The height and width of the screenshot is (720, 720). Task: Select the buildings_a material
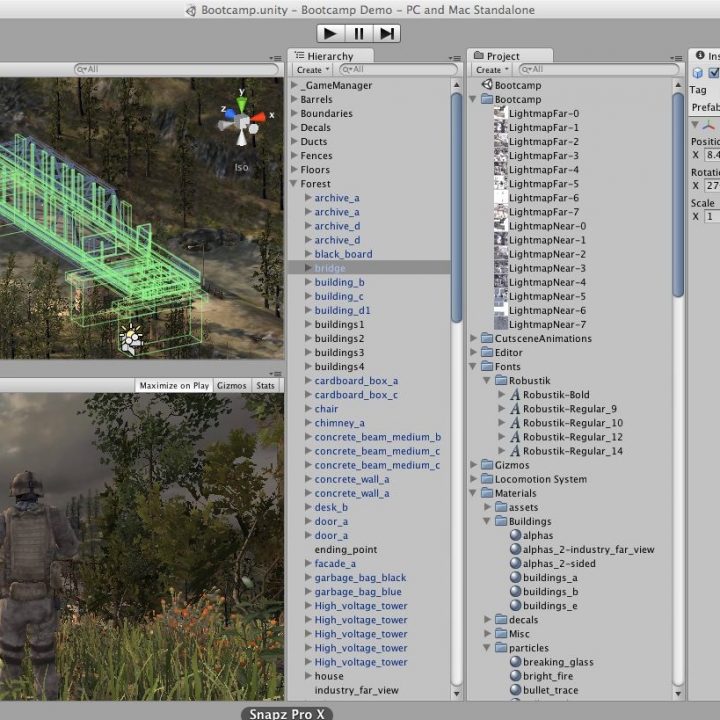[544, 578]
